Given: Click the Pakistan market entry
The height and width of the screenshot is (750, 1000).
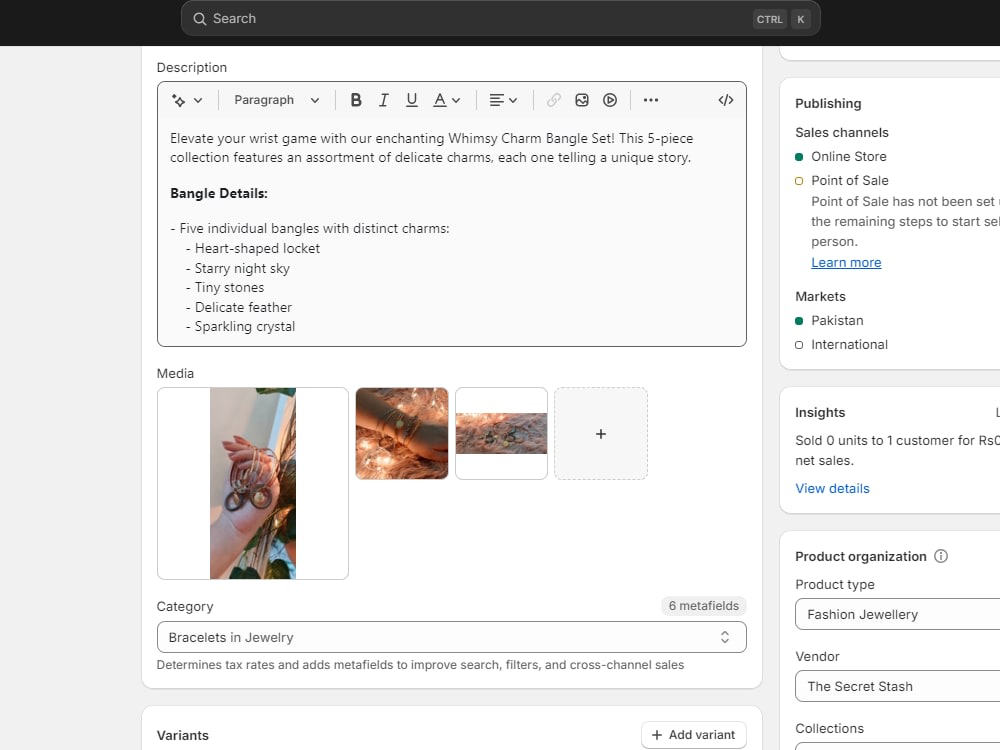Looking at the screenshot, I should (837, 321).
